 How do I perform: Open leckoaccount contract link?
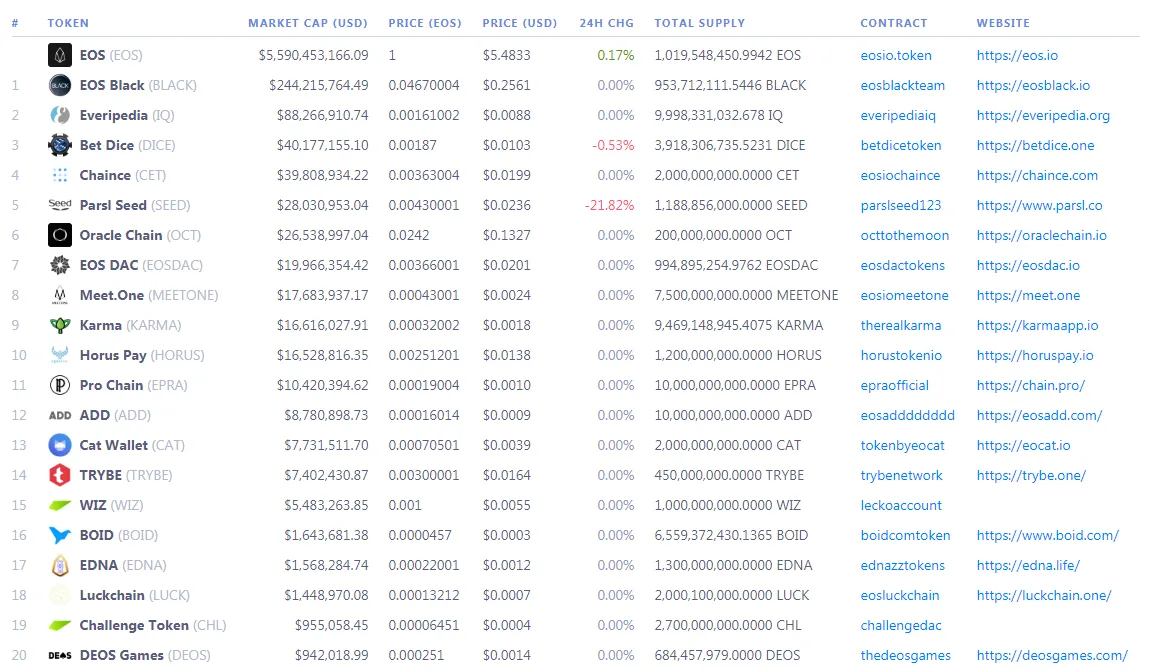(901, 505)
